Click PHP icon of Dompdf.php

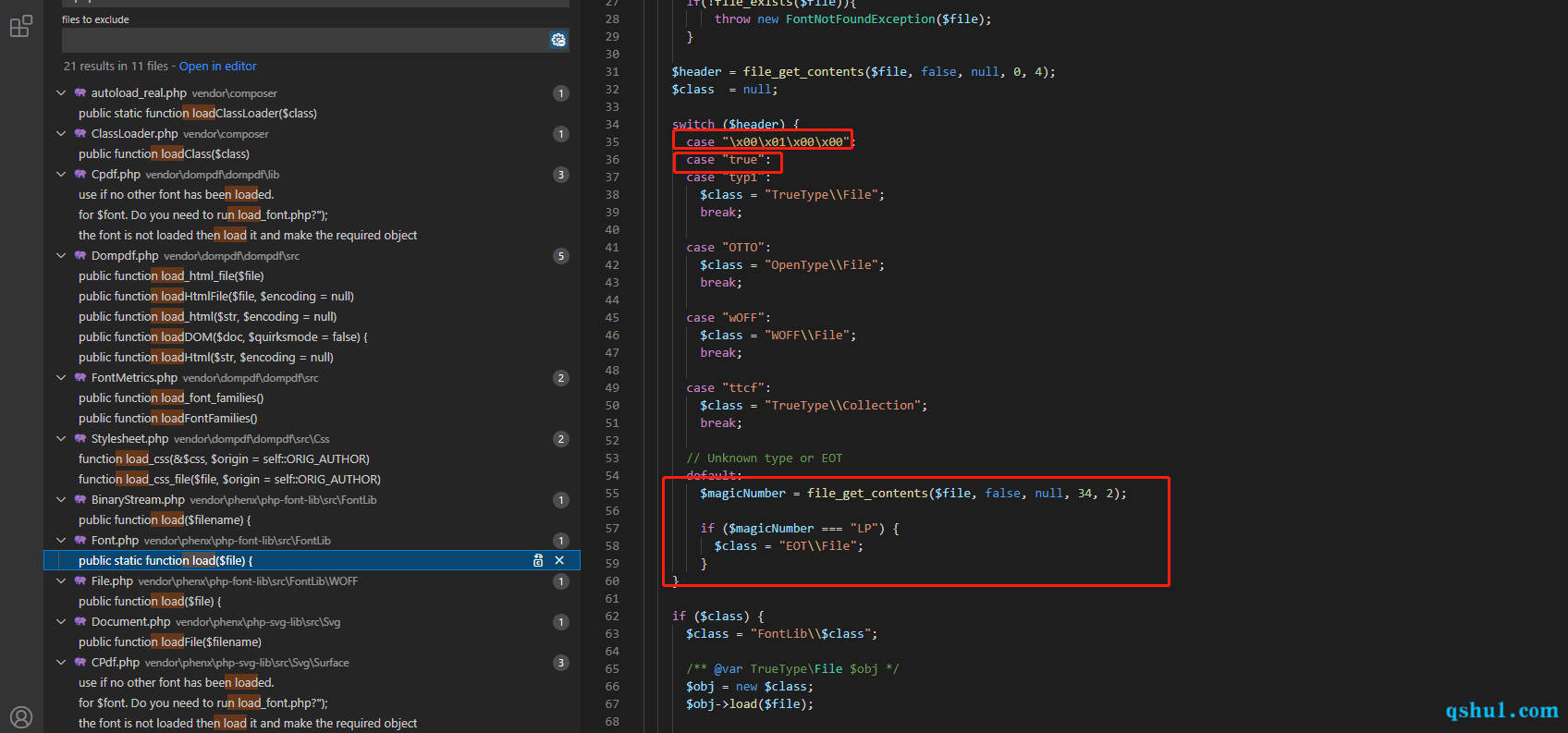coord(80,255)
